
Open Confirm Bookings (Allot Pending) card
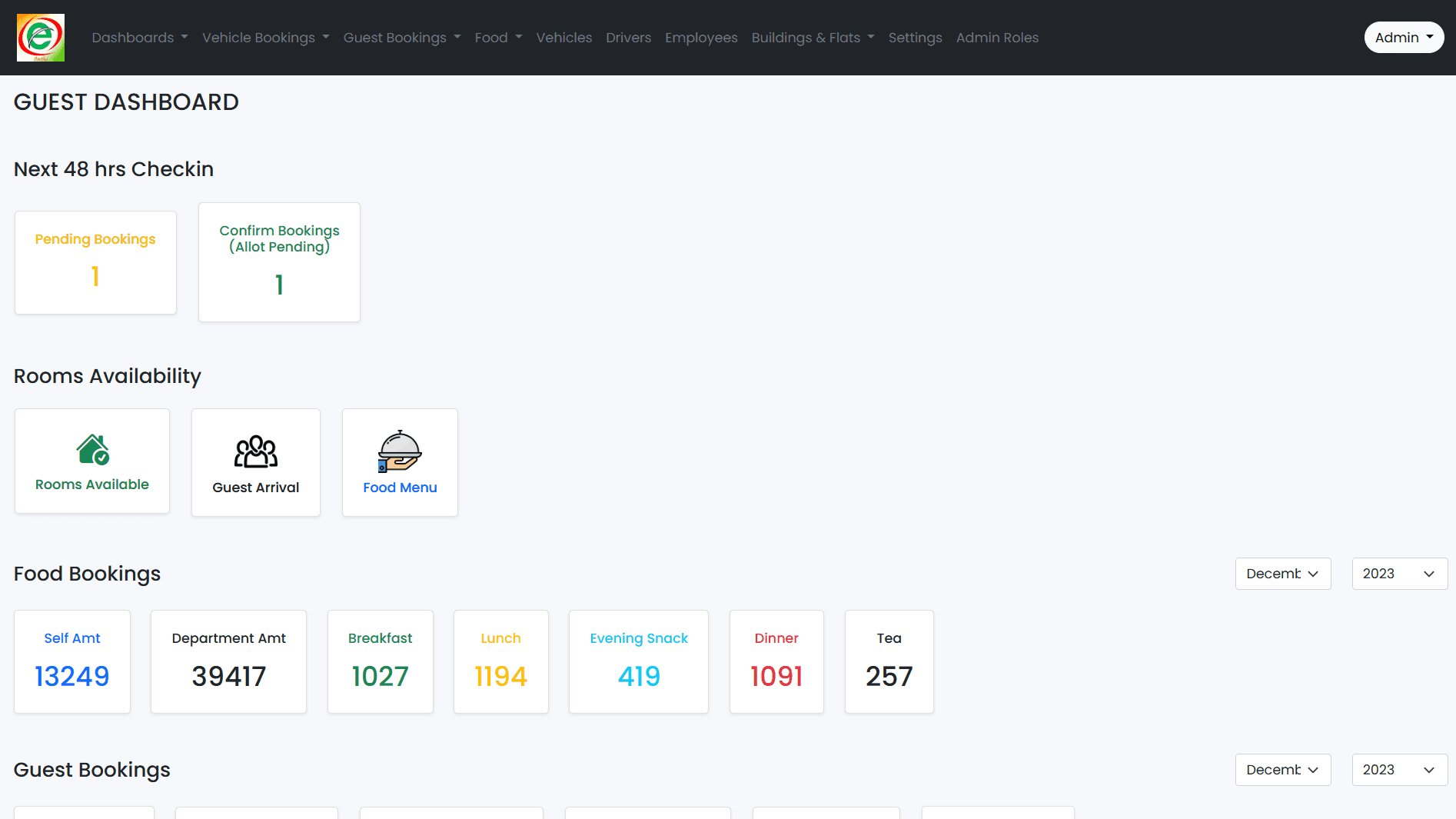point(279,262)
